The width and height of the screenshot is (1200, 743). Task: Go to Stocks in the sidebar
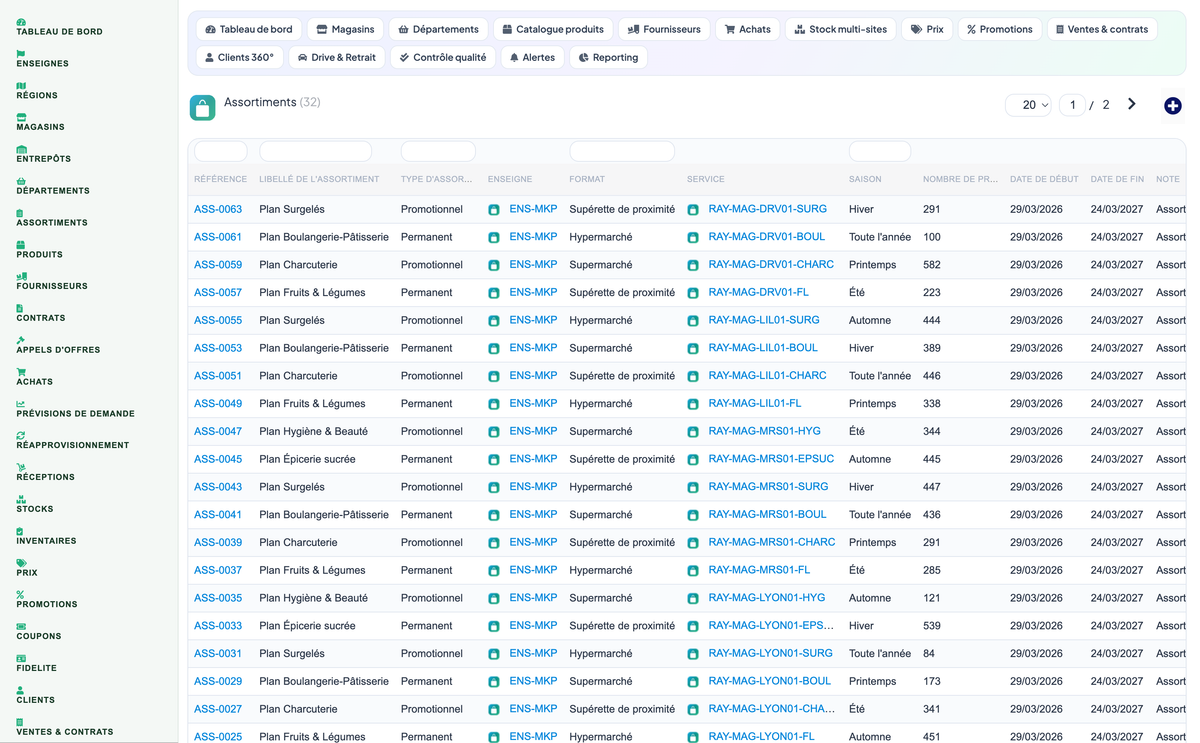pos(35,504)
